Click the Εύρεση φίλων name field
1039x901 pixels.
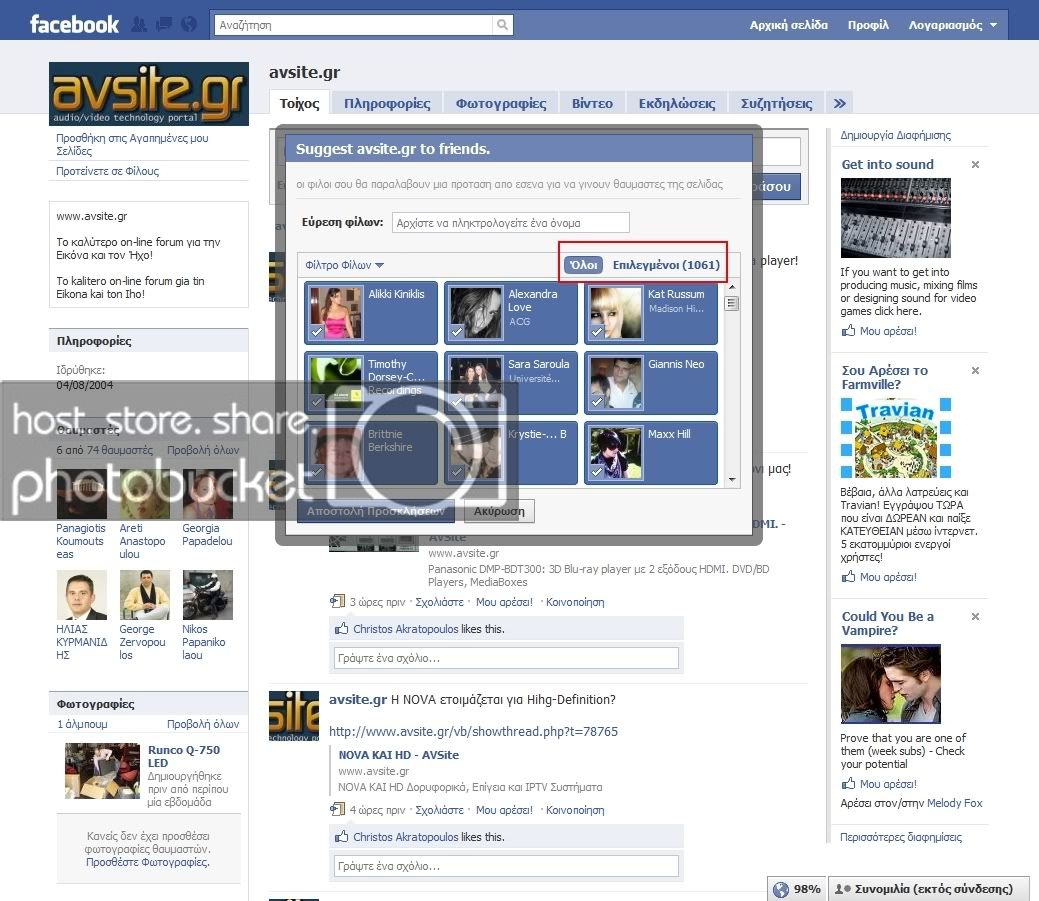click(510, 223)
